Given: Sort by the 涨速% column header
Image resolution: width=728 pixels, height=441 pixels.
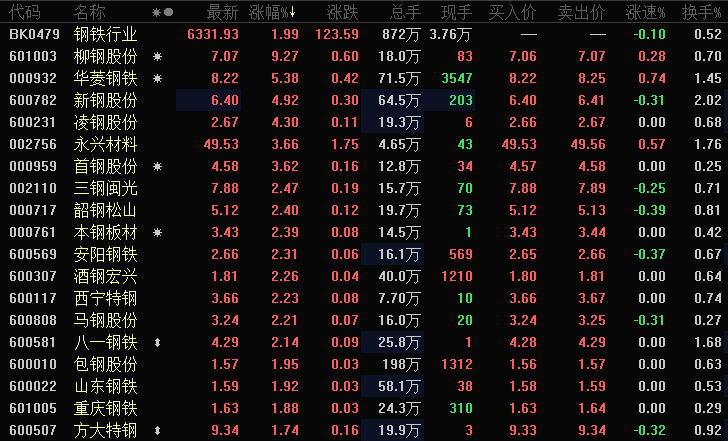Looking at the screenshot, I should (645, 13).
